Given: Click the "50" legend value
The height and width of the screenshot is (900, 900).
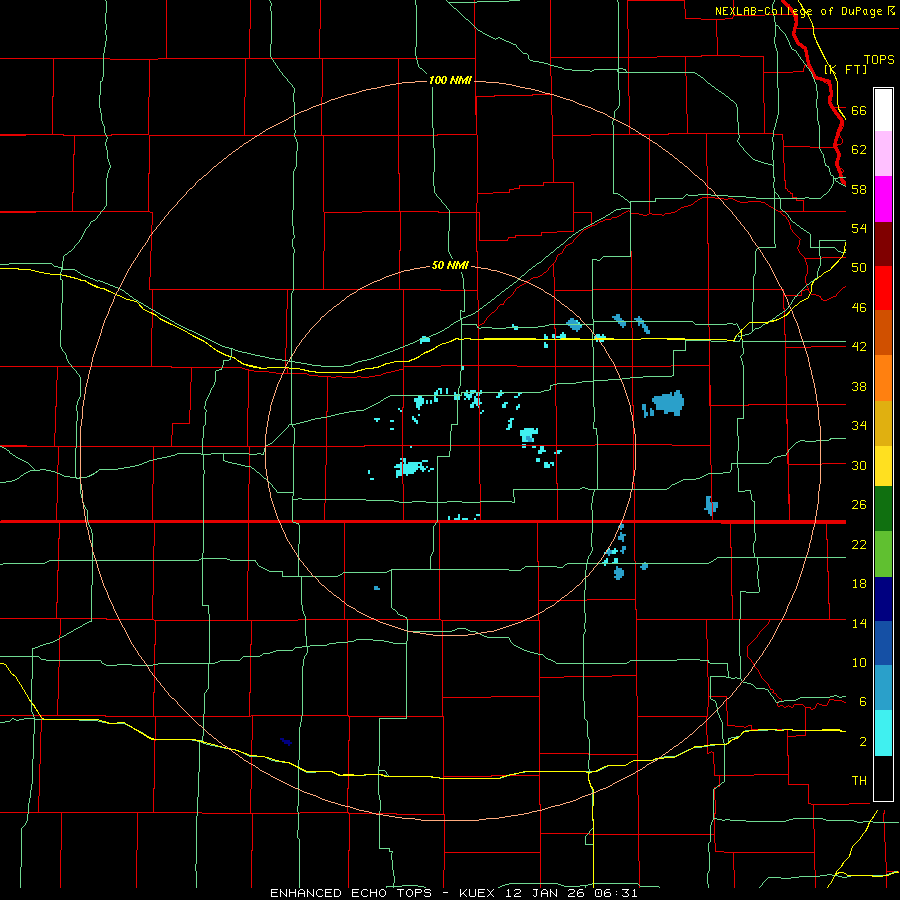Looking at the screenshot, I should [859, 268].
